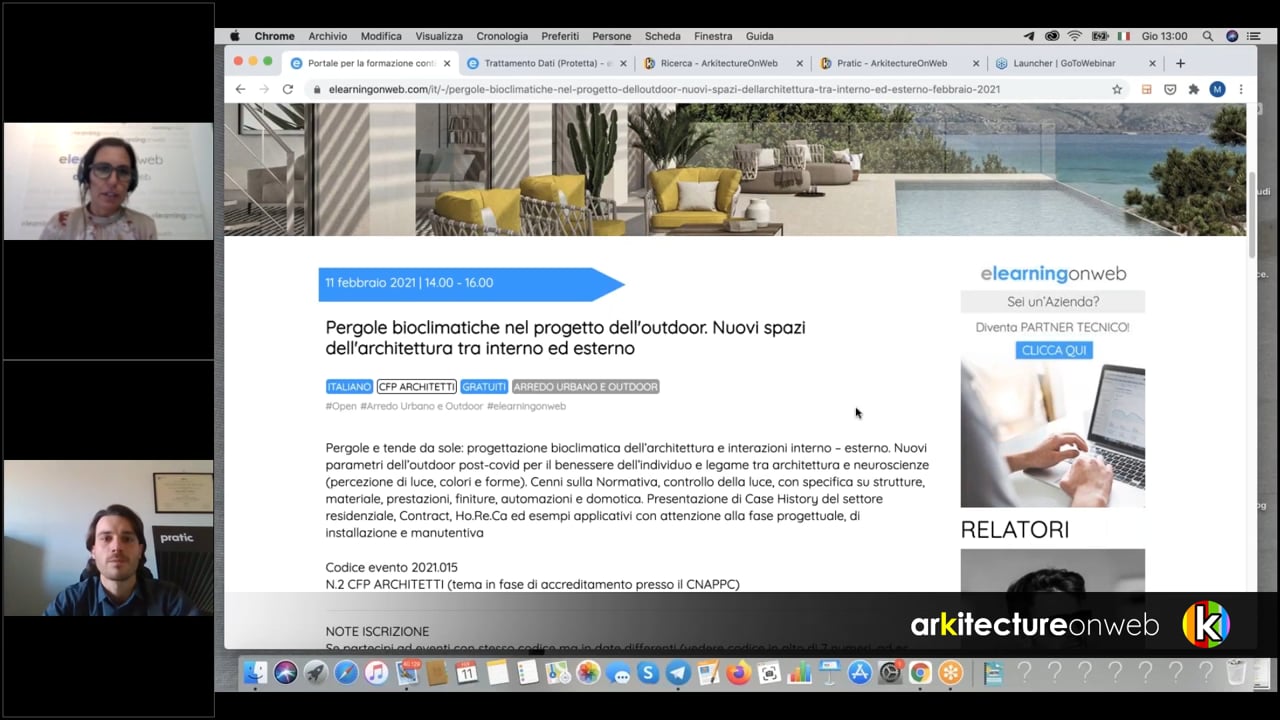Screen dimensions: 1280x720
Task: Open Safari in the Dock
Action: pyautogui.click(x=346, y=673)
